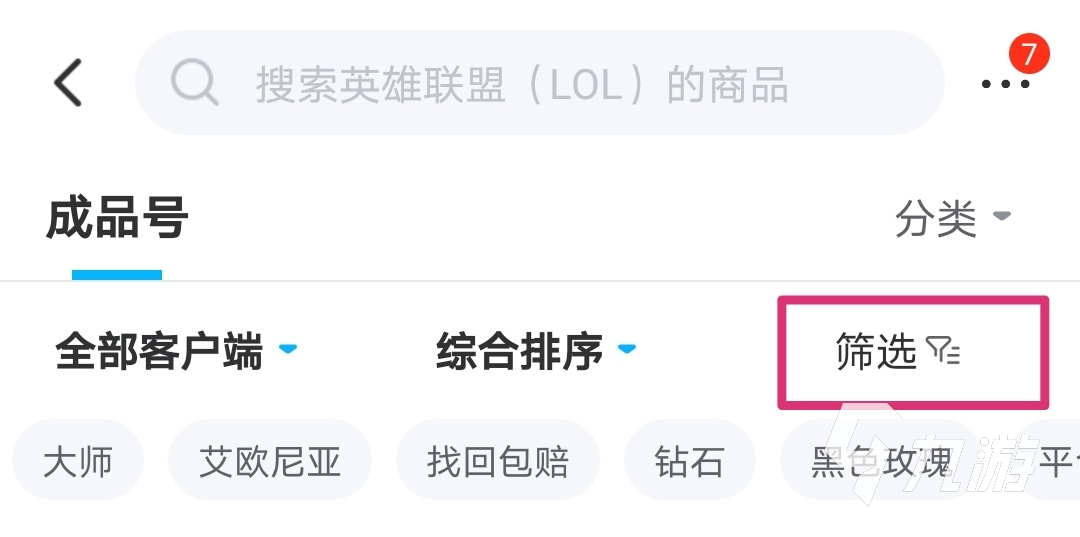Tap the back arrow

click(x=68, y=82)
